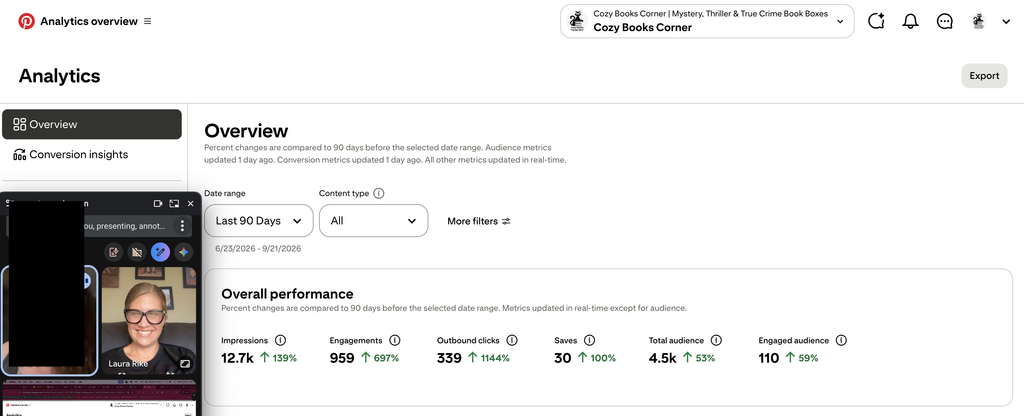The width and height of the screenshot is (1024, 416).
Task: Click the 4.5k total audience value
Action: (662, 358)
